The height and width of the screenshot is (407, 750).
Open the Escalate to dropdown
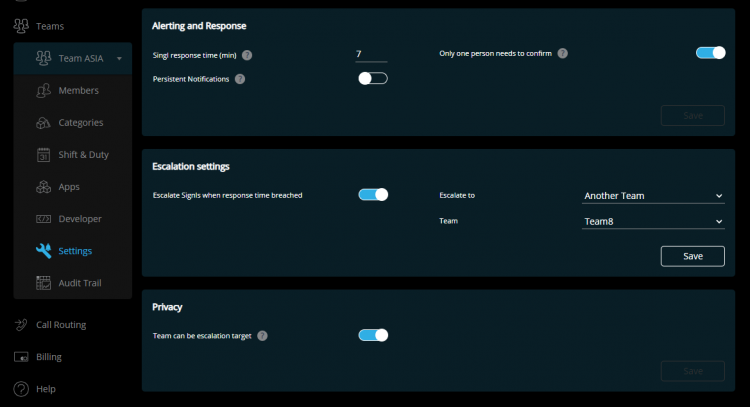(653, 196)
